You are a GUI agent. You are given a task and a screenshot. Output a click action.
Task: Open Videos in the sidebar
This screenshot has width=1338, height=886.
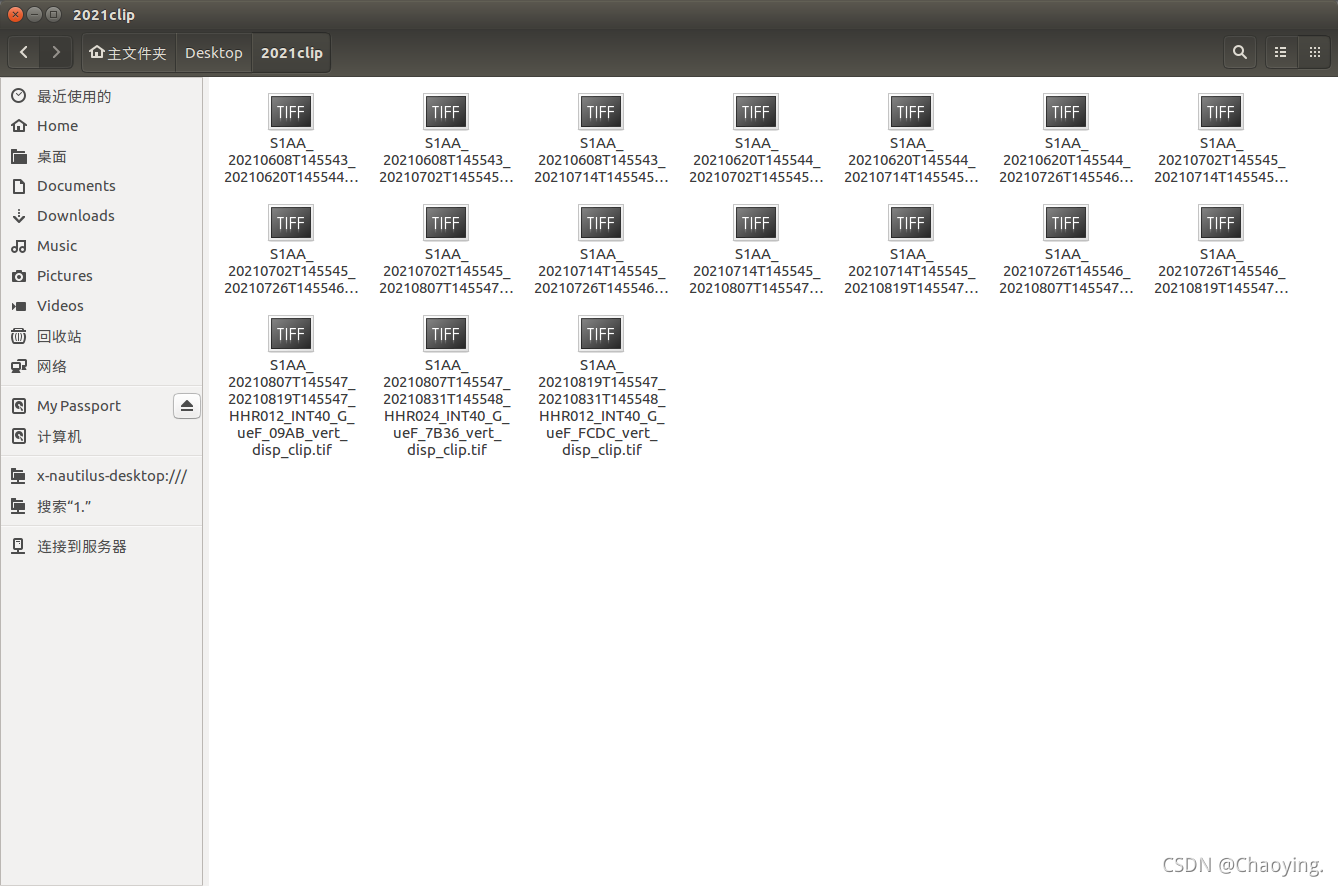coord(101,306)
